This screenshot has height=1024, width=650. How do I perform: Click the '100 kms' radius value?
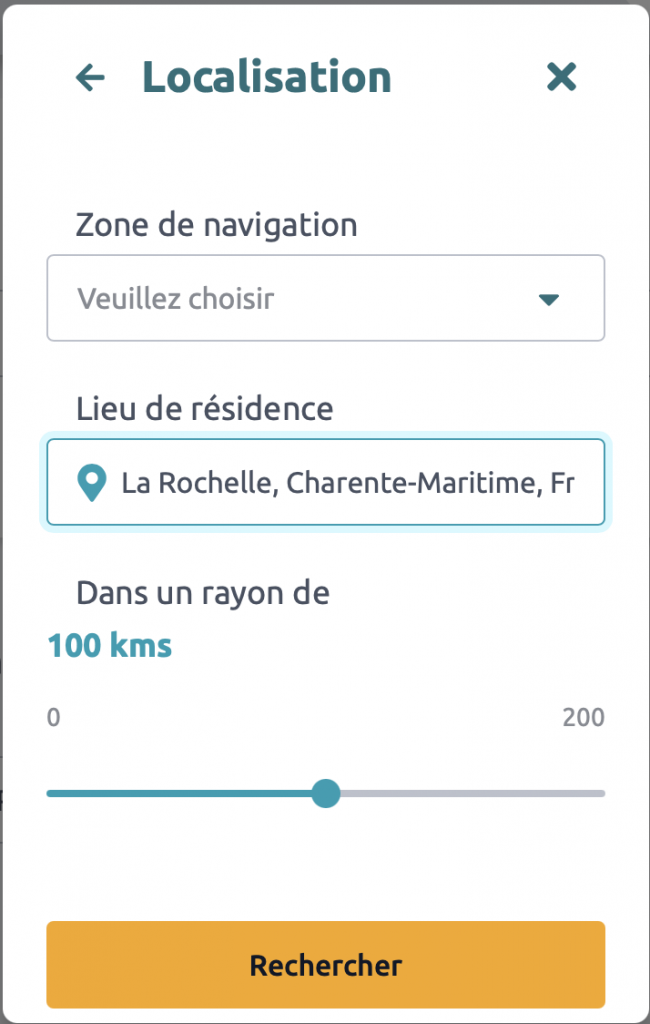[x=110, y=646]
